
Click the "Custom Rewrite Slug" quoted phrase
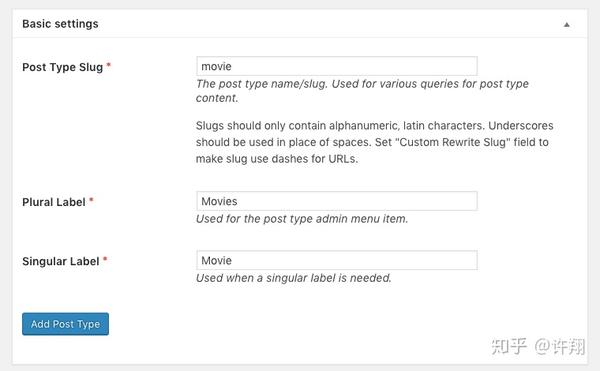point(453,142)
